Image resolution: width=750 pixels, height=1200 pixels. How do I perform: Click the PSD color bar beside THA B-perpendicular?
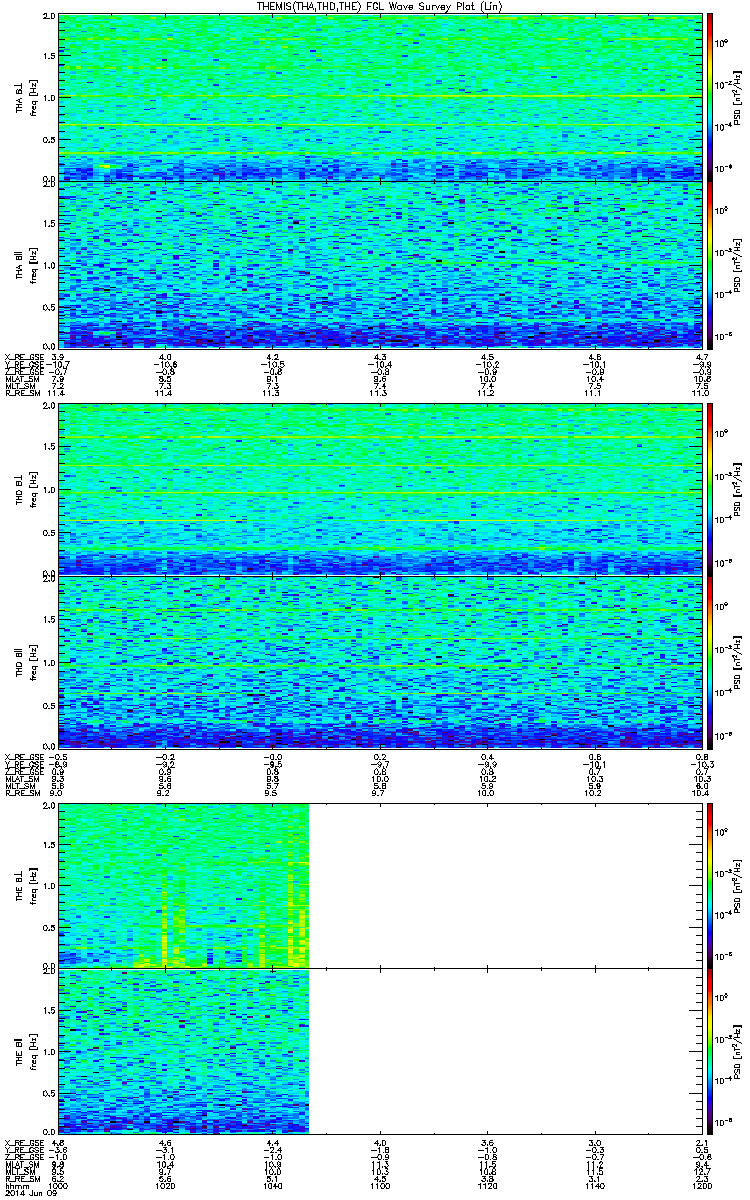pyautogui.click(x=709, y=96)
